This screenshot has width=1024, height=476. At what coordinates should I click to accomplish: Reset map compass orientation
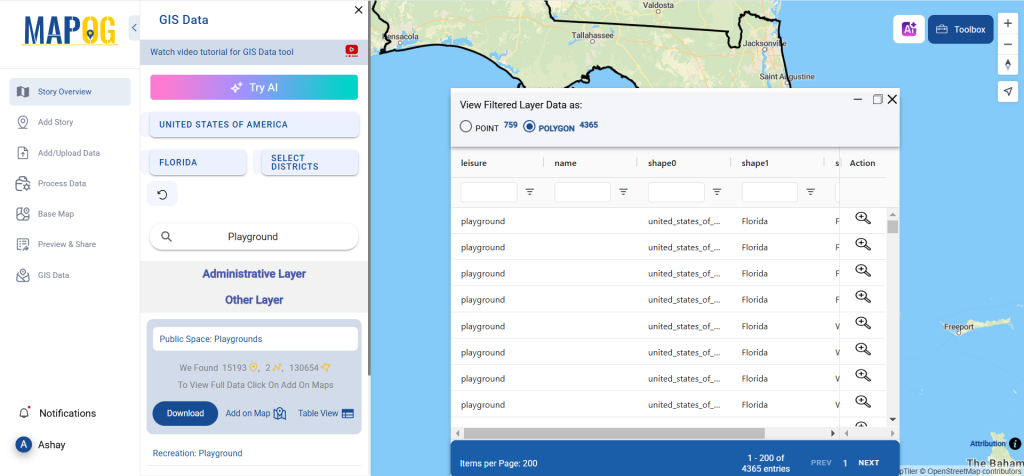coord(1007,65)
